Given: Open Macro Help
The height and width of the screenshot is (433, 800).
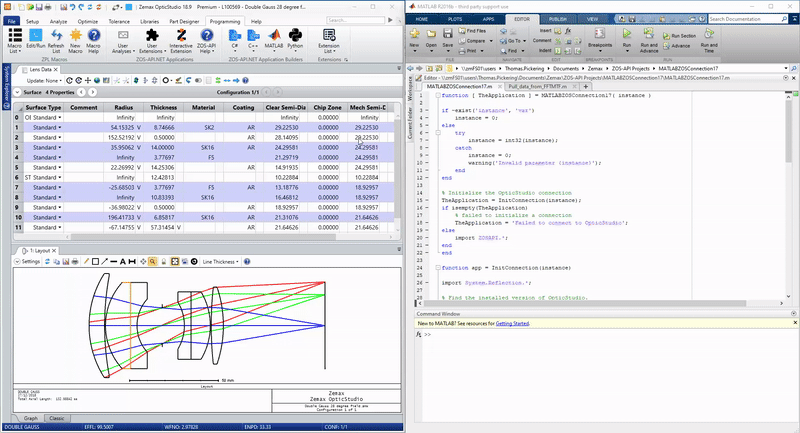Looking at the screenshot, I should (x=93, y=41).
